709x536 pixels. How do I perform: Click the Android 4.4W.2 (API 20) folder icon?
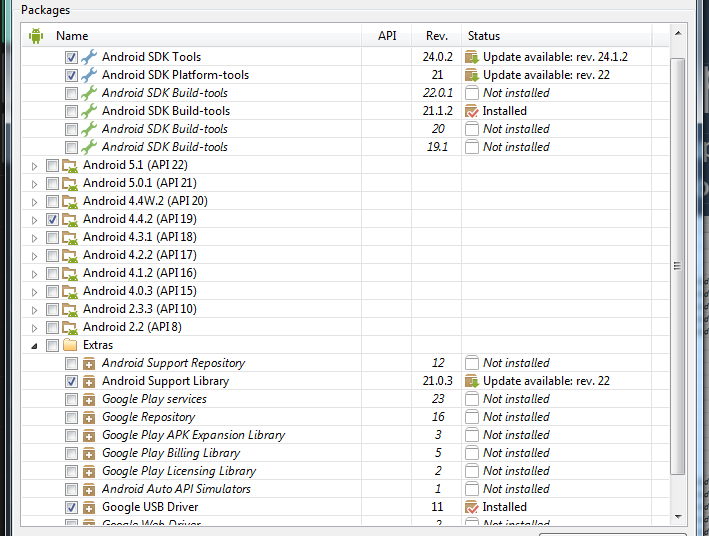70,202
